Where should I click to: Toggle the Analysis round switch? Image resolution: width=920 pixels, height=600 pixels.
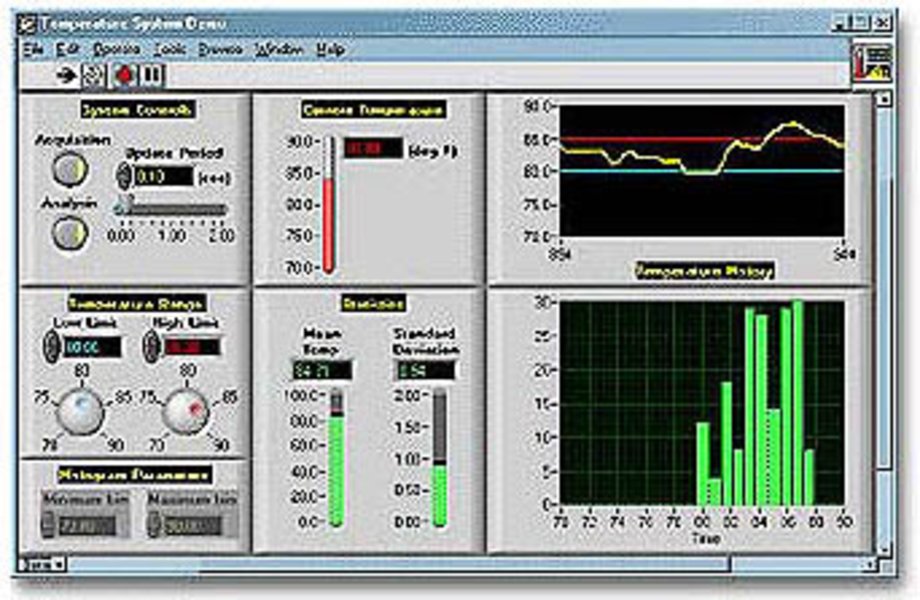(x=70, y=233)
